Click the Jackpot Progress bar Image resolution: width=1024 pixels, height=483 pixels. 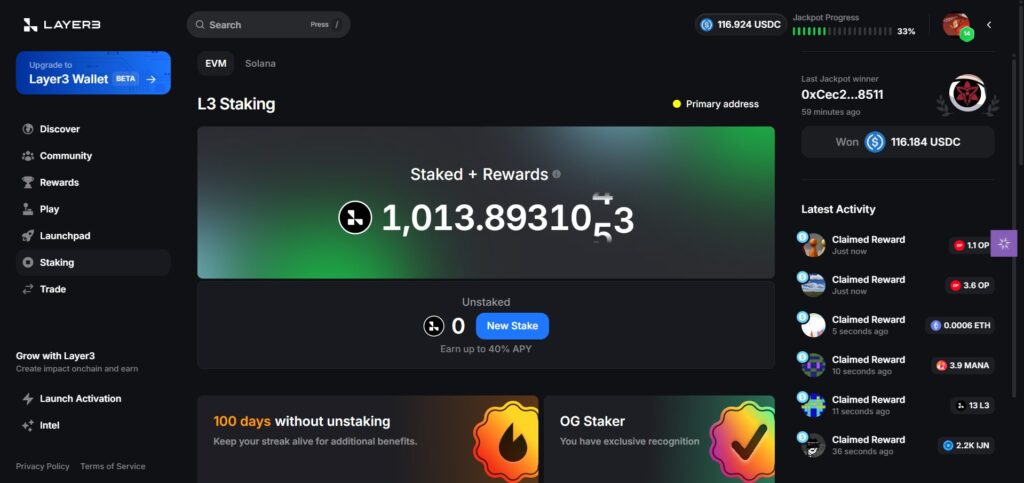[842, 31]
